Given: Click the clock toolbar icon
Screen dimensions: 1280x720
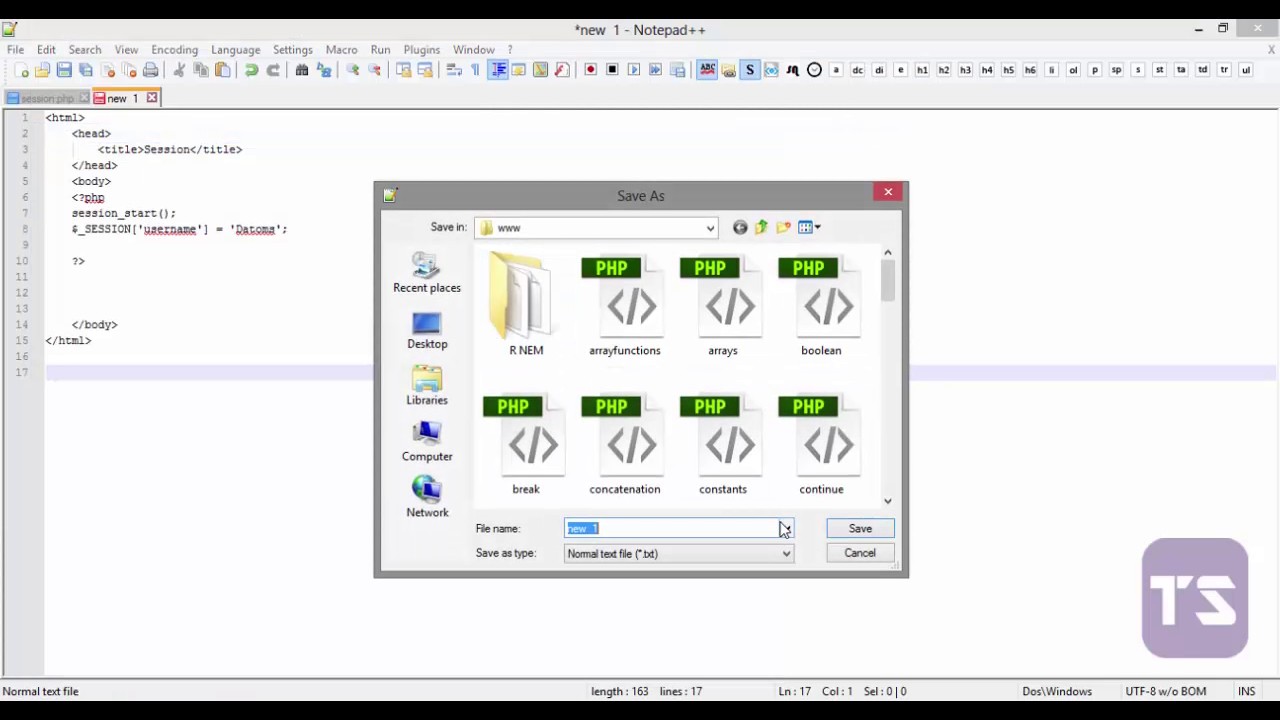Looking at the screenshot, I should pyautogui.click(x=814, y=70).
